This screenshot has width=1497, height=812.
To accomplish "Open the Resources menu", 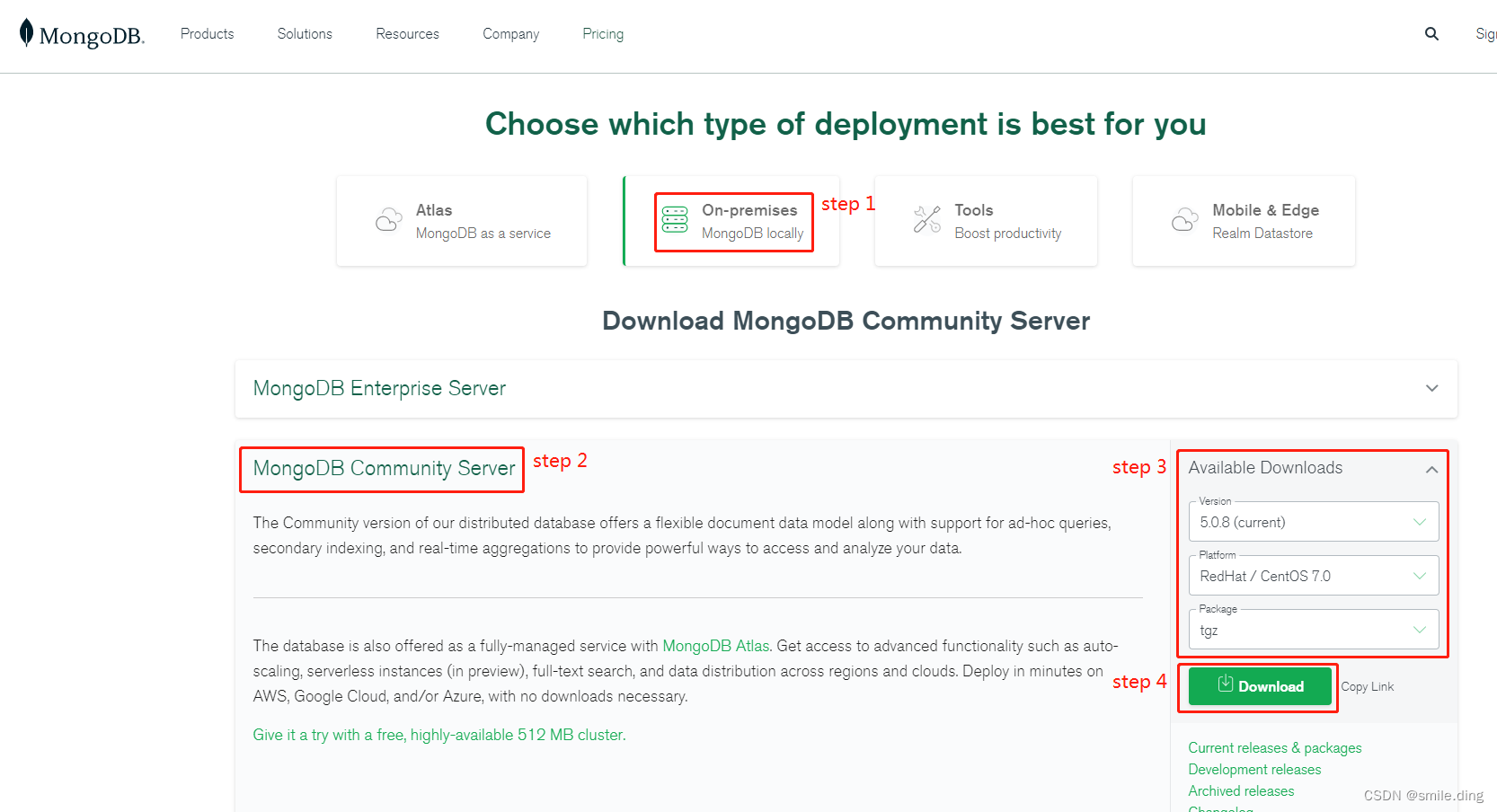I will click(x=408, y=34).
